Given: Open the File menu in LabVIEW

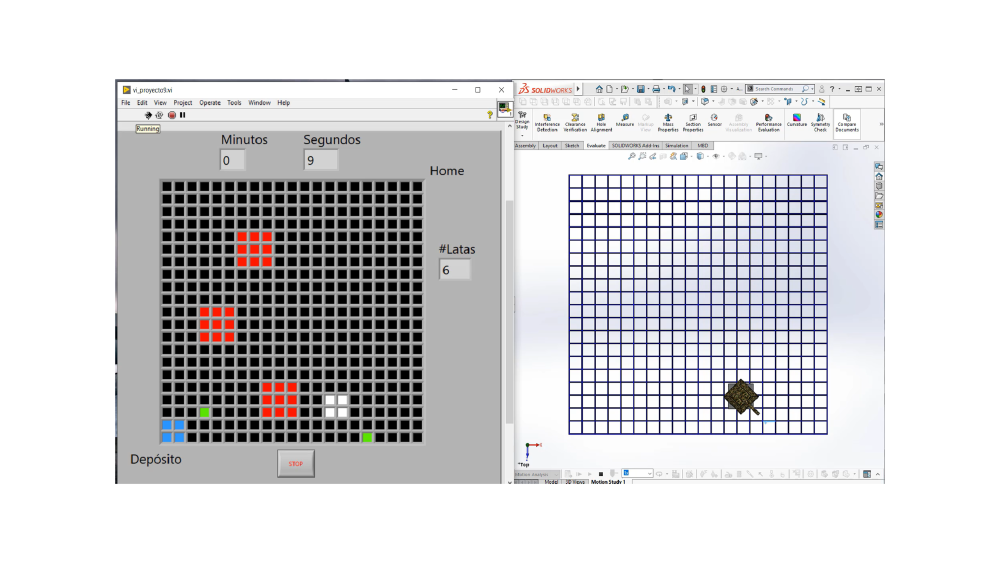Looking at the screenshot, I should (x=126, y=103).
